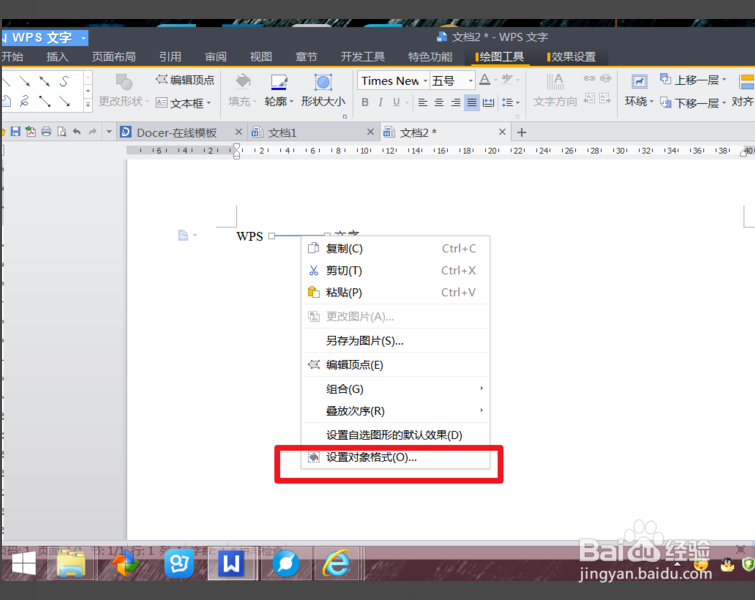755x600 pixels.
Task: Click the distributed alignment icon
Action: (x=488, y=102)
